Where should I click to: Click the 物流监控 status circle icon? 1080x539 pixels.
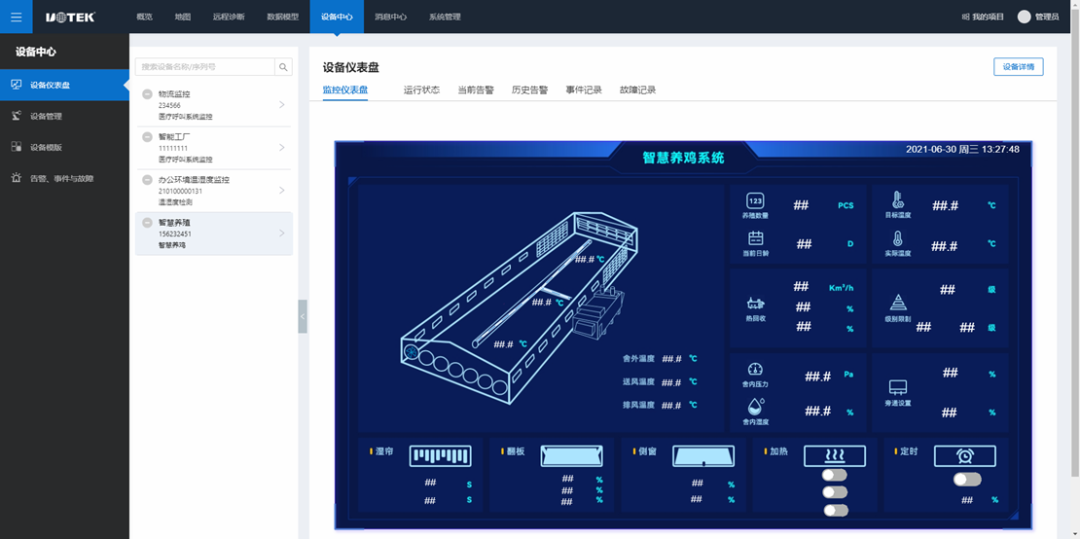click(147, 94)
